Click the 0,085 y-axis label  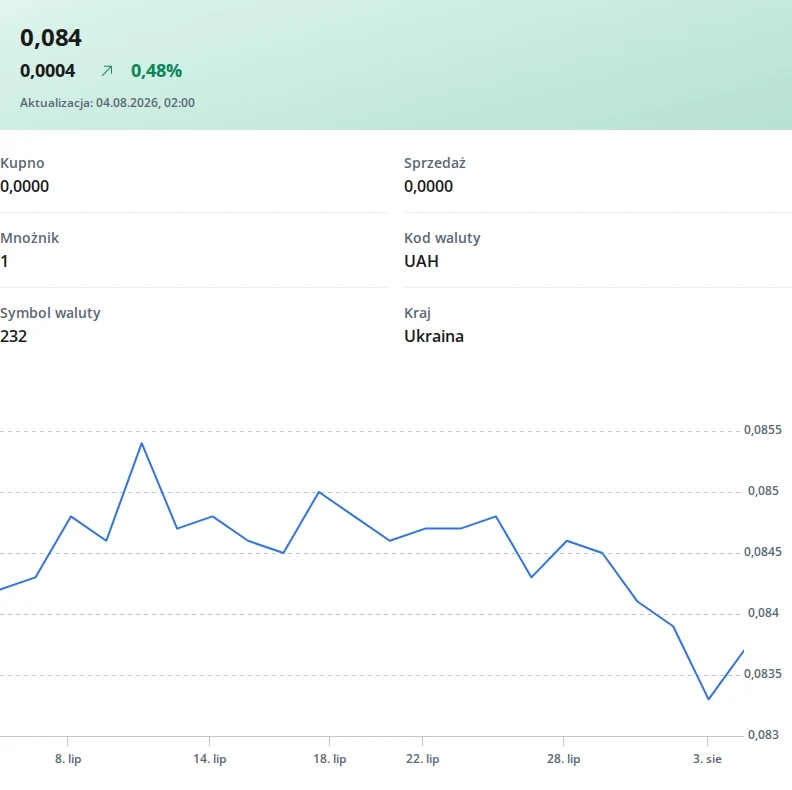click(x=763, y=491)
